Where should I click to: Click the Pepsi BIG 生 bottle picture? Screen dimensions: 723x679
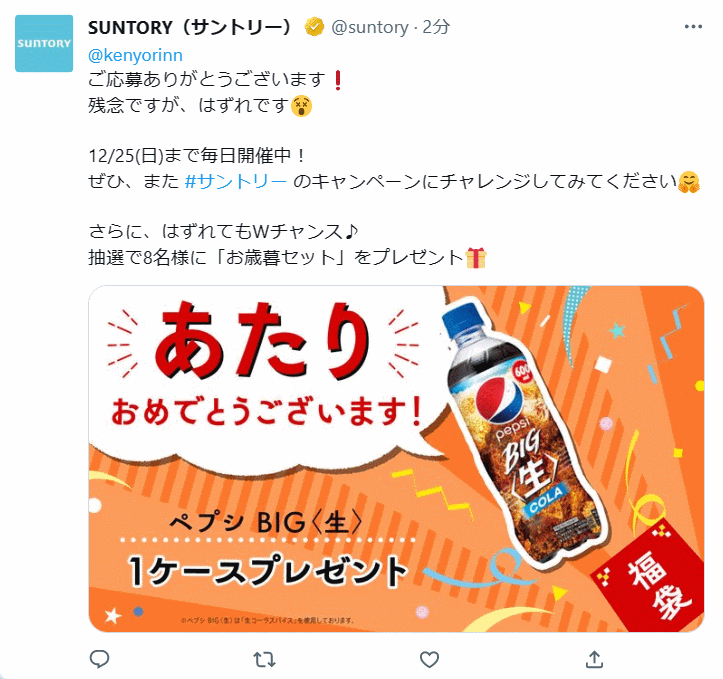click(523, 433)
